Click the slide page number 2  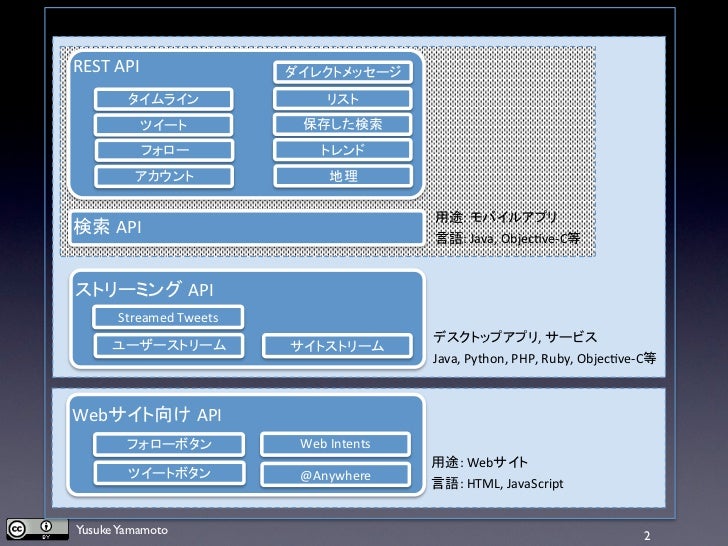point(647,536)
